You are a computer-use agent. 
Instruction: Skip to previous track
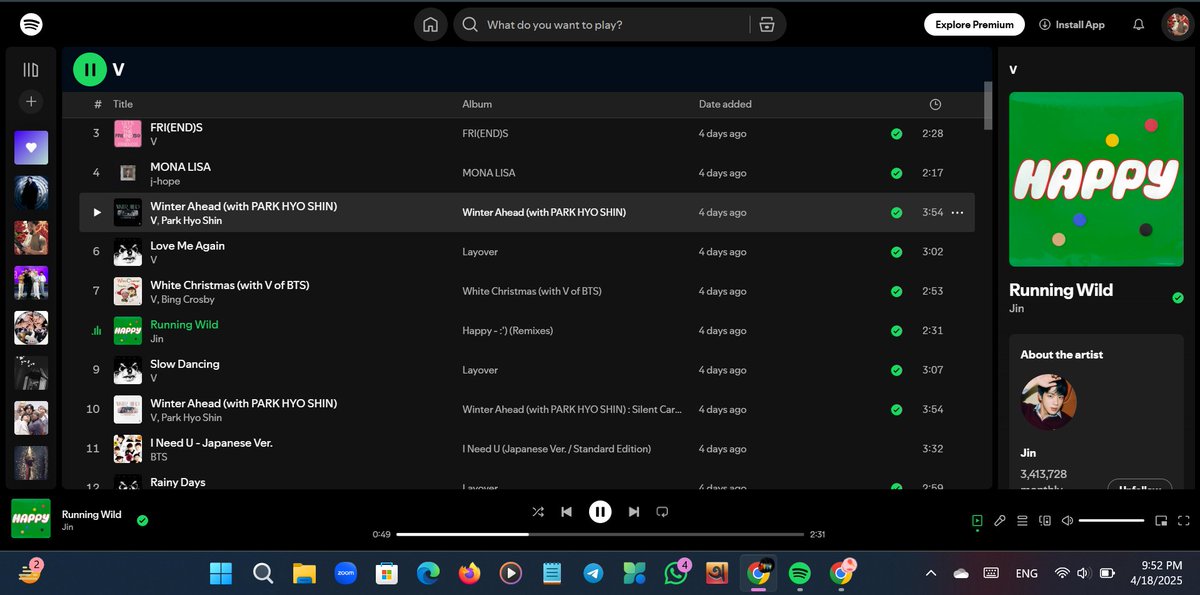[566, 512]
